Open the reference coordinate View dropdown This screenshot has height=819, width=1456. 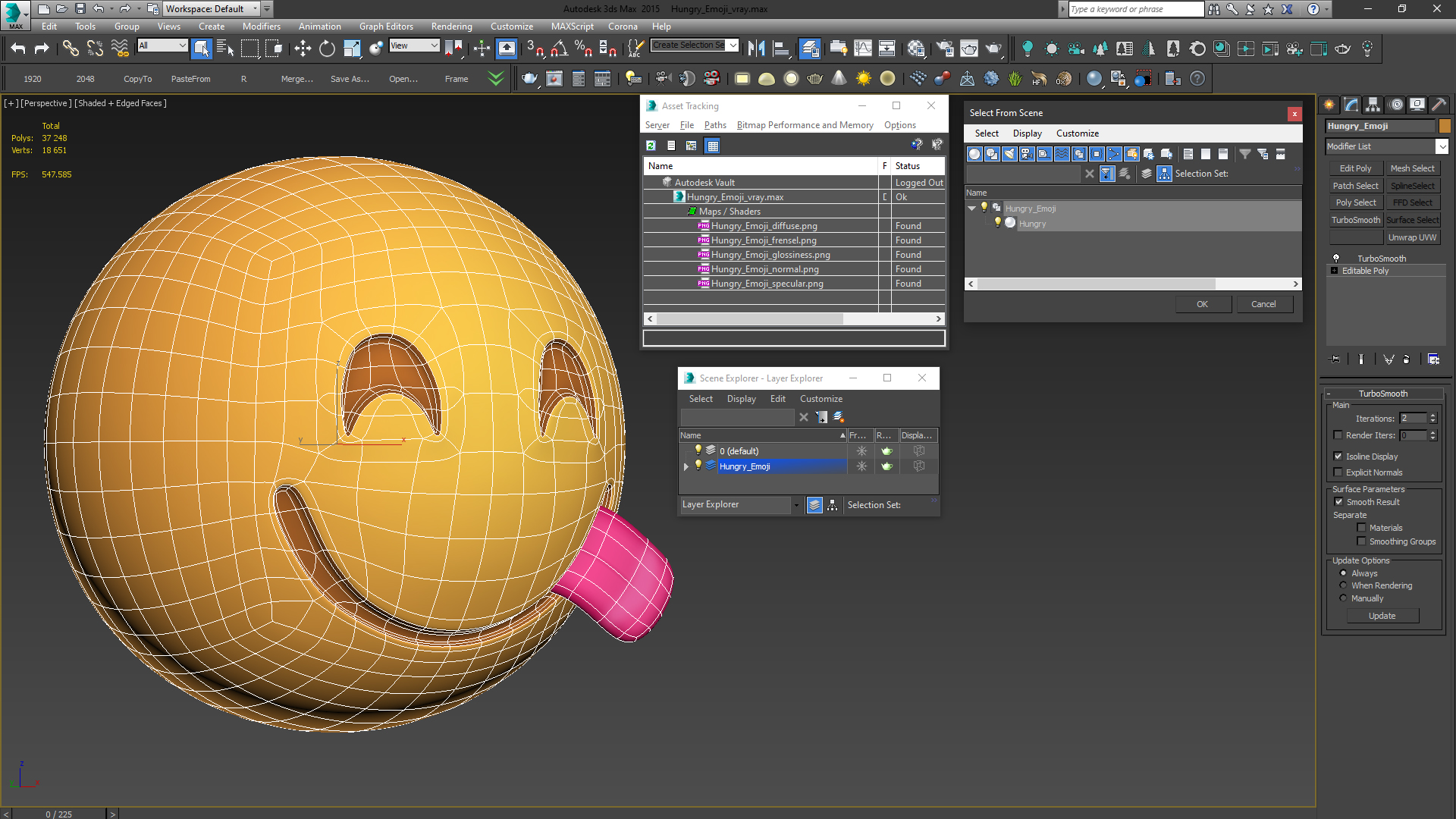coord(414,45)
